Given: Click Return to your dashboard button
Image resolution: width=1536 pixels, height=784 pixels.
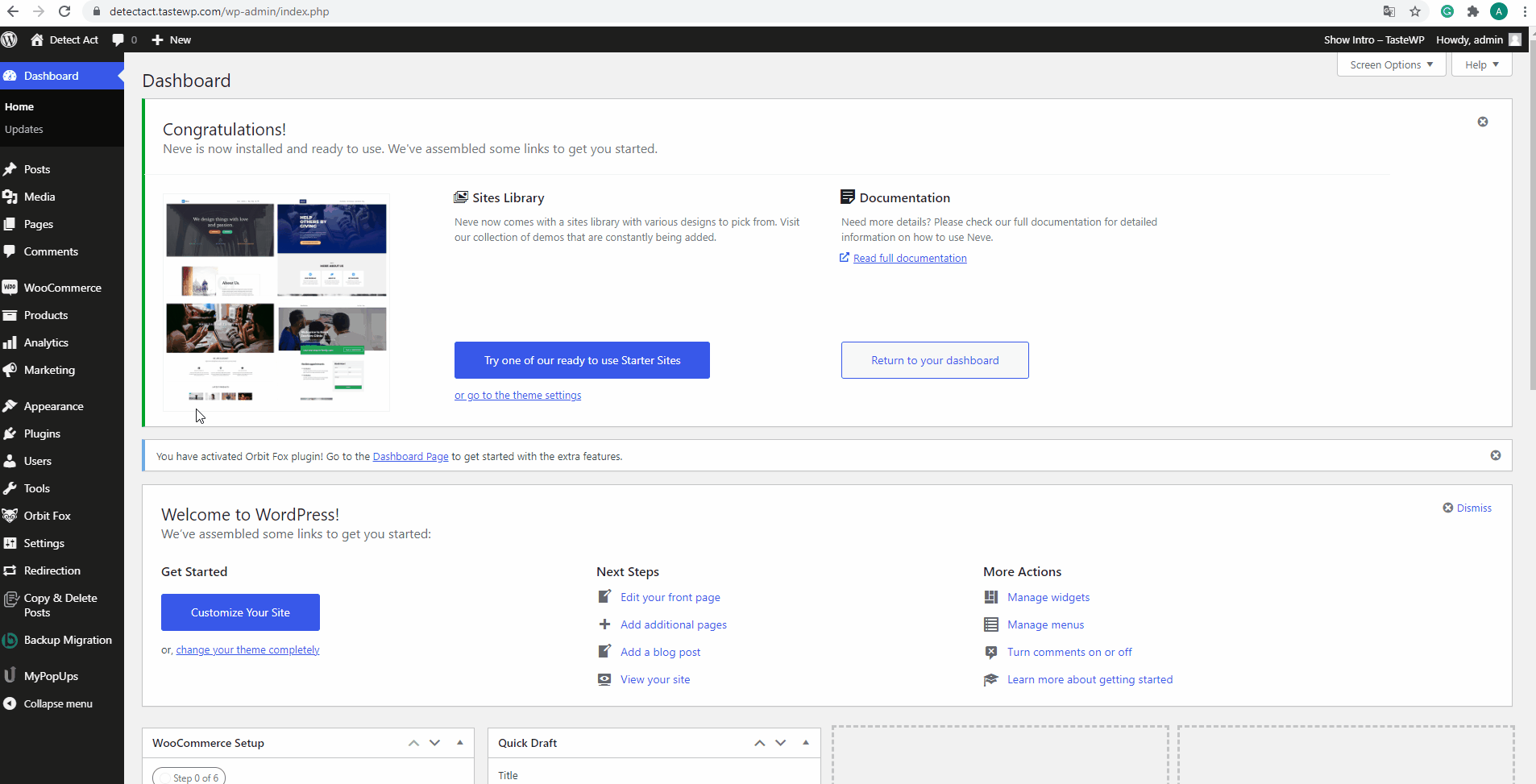Looking at the screenshot, I should click(935, 360).
